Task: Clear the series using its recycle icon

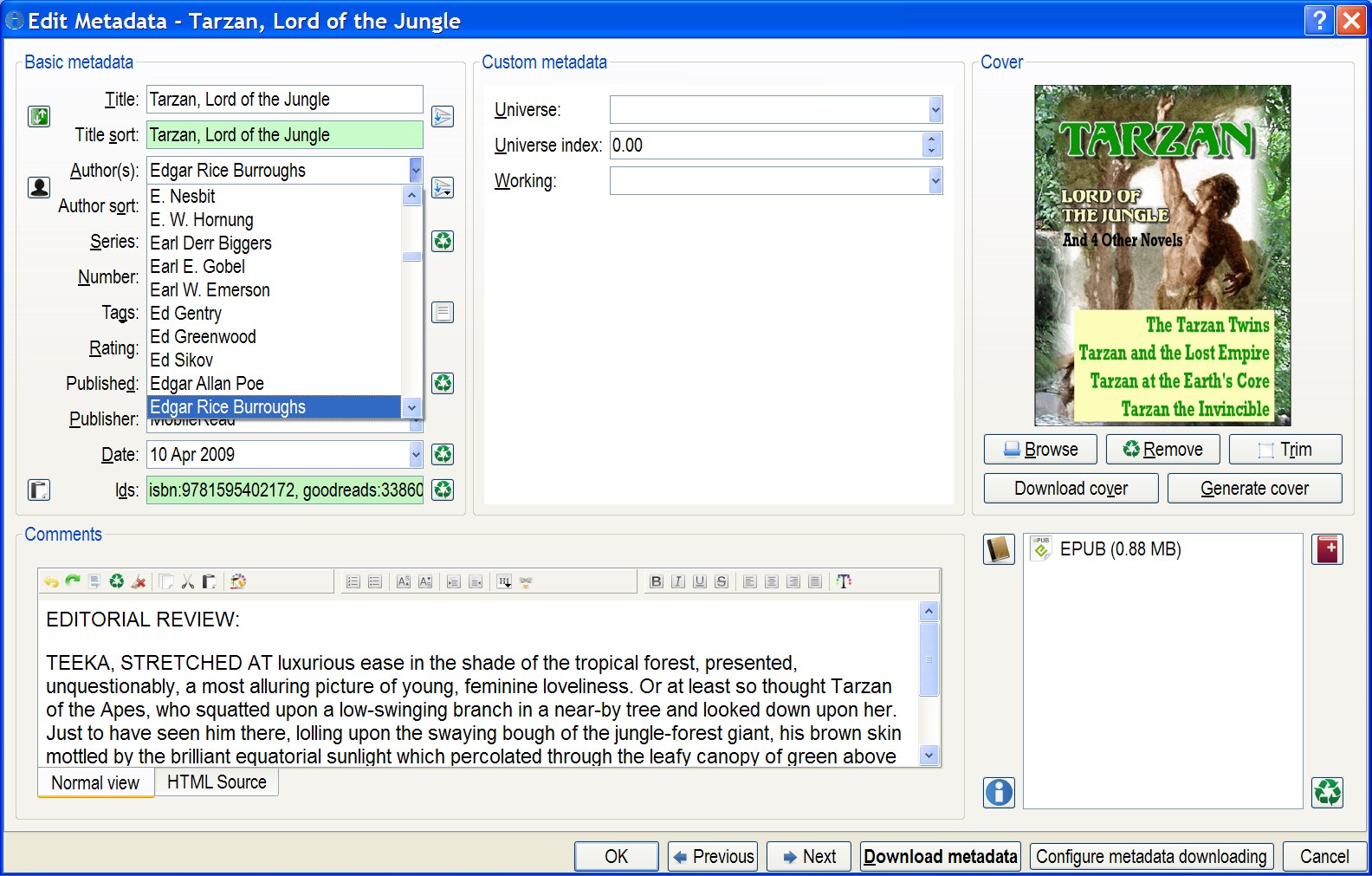Action: pyautogui.click(x=443, y=241)
